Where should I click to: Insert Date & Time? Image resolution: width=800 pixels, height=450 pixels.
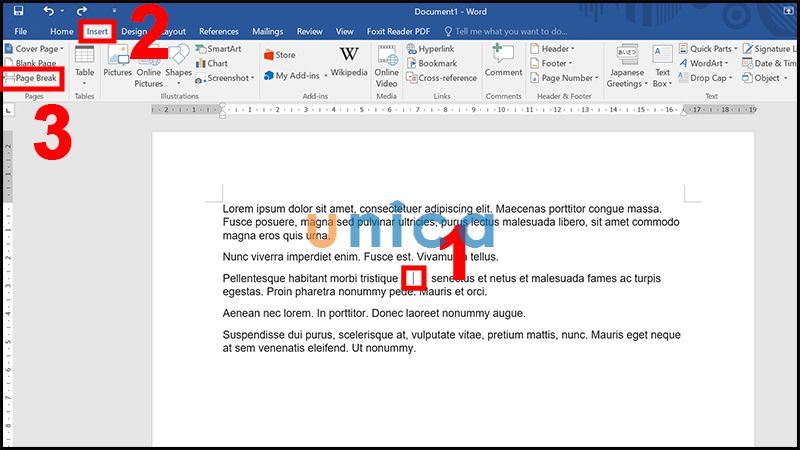[x=769, y=63]
